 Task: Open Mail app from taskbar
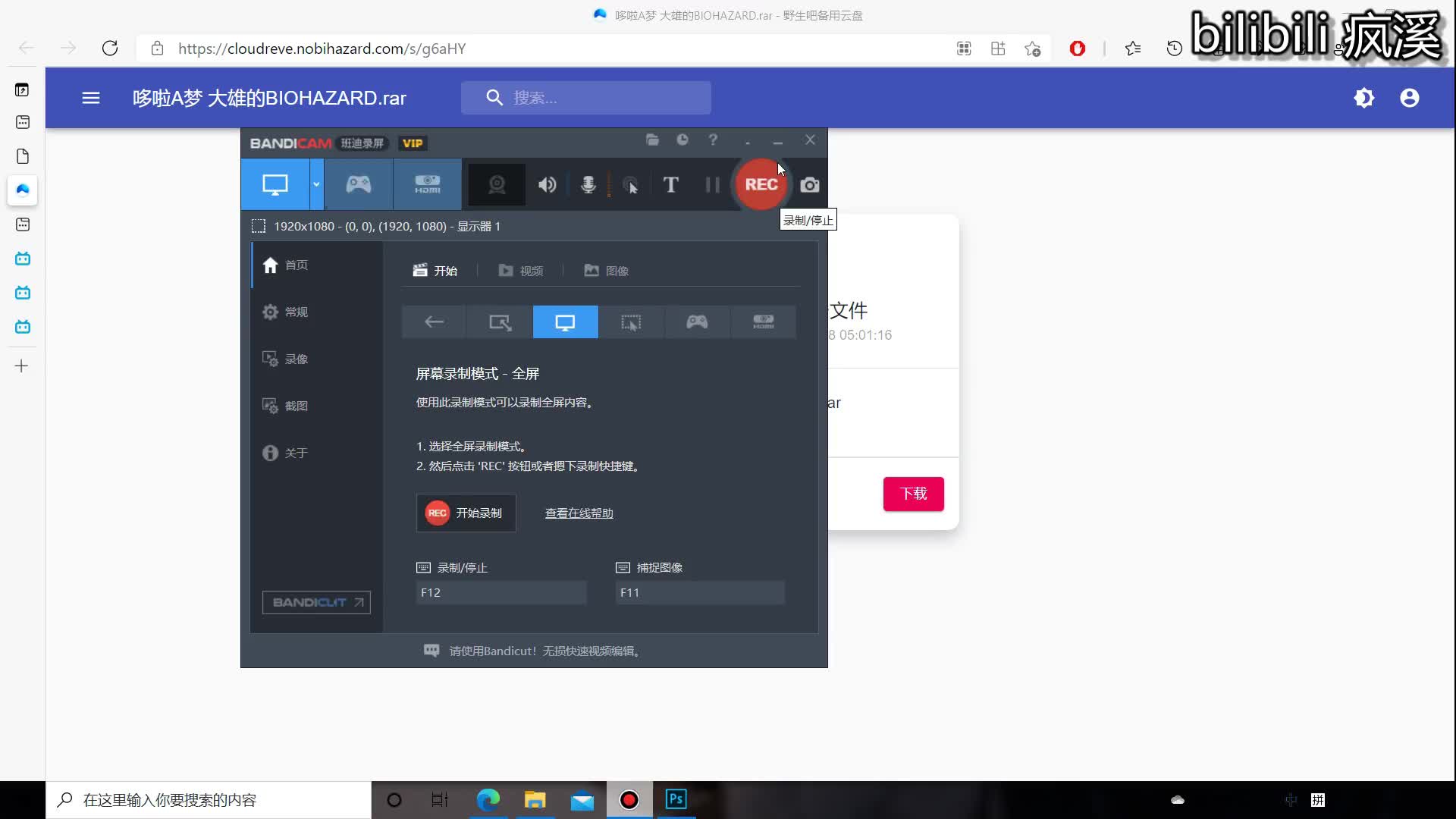tap(582, 800)
